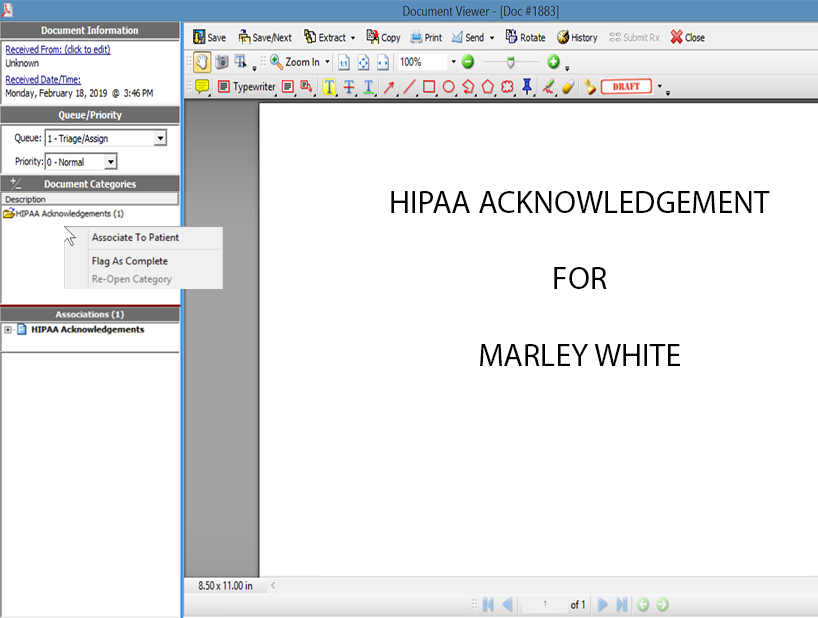Open the document History
The width and height of the screenshot is (818, 618).
click(x=577, y=37)
